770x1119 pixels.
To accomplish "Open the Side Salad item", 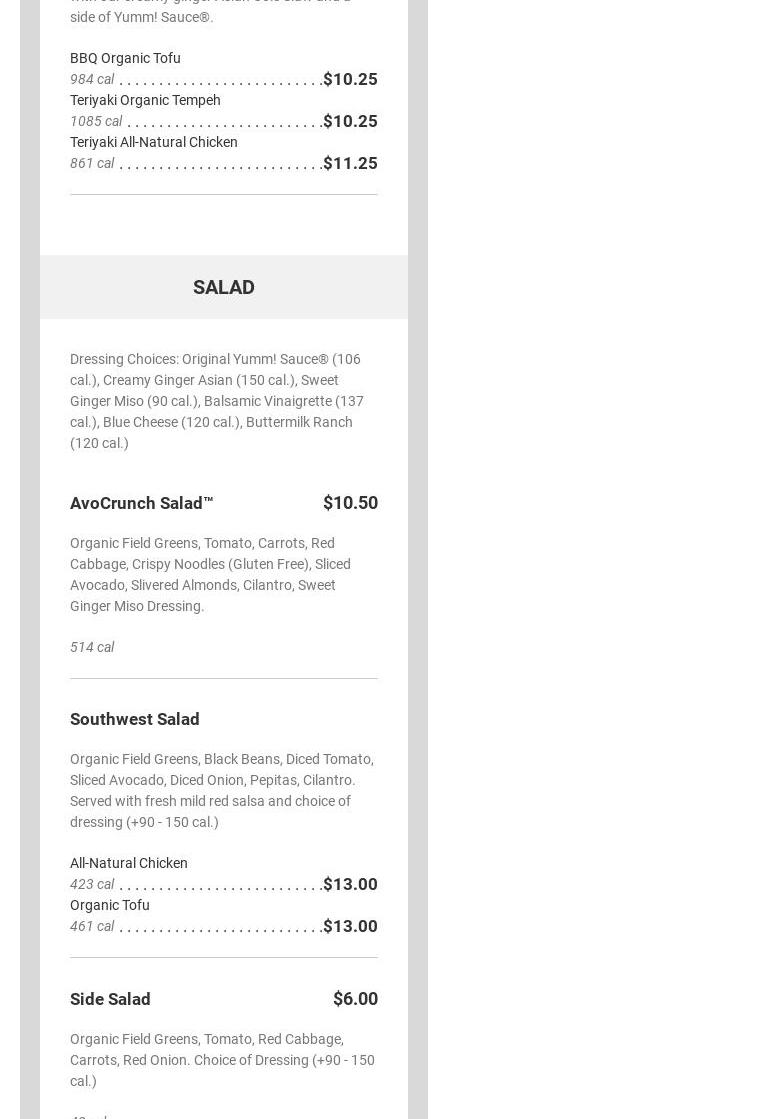I will (110, 999).
